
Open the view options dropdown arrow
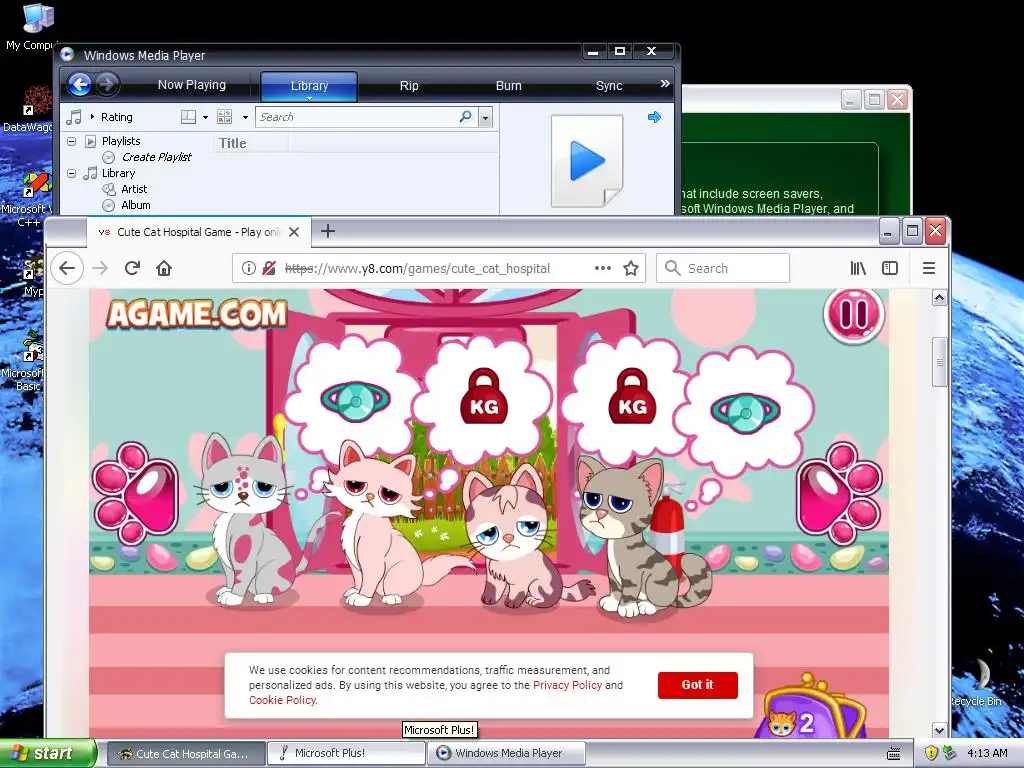coord(245,118)
